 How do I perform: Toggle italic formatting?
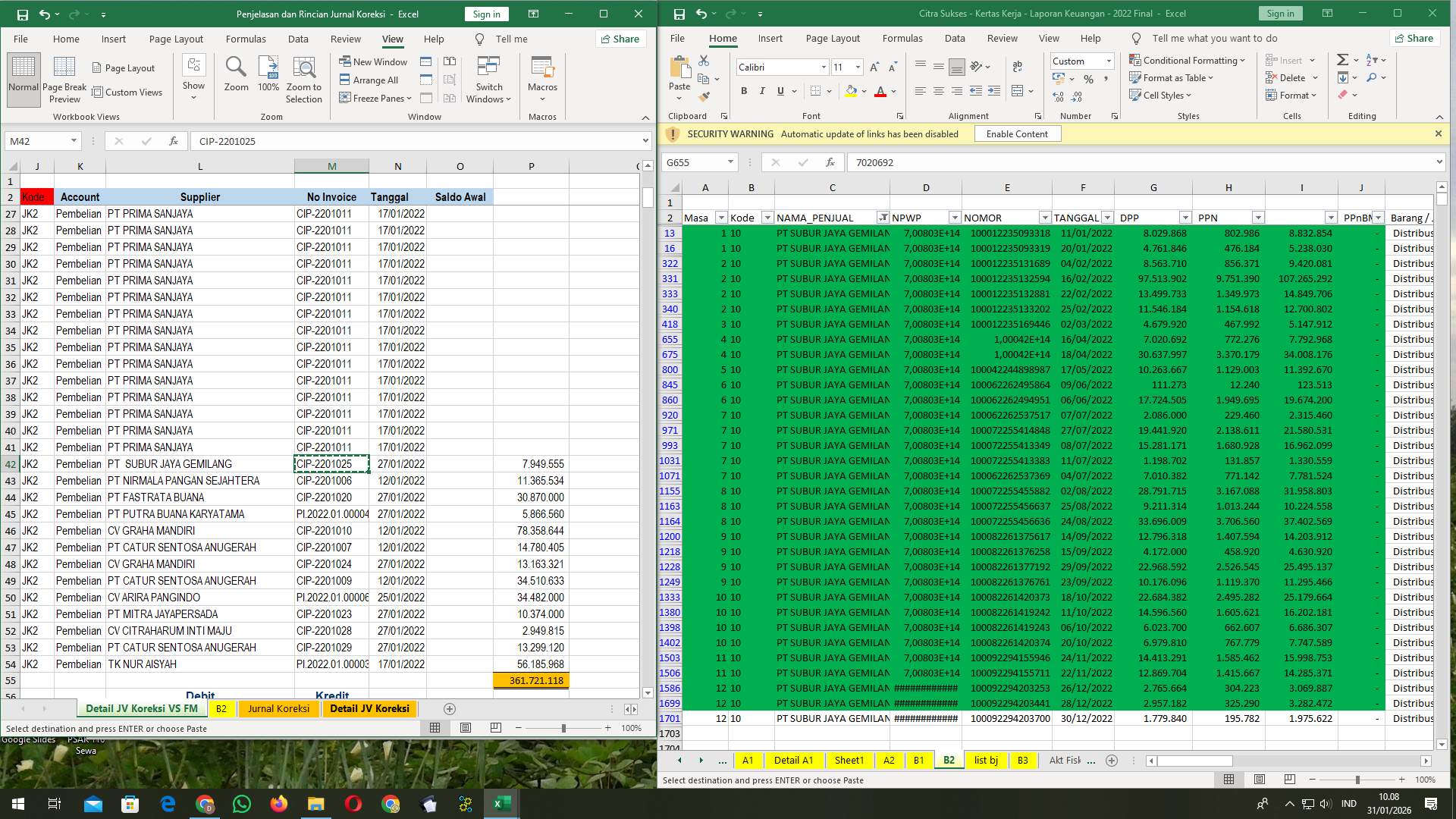(x=762, y=91)
